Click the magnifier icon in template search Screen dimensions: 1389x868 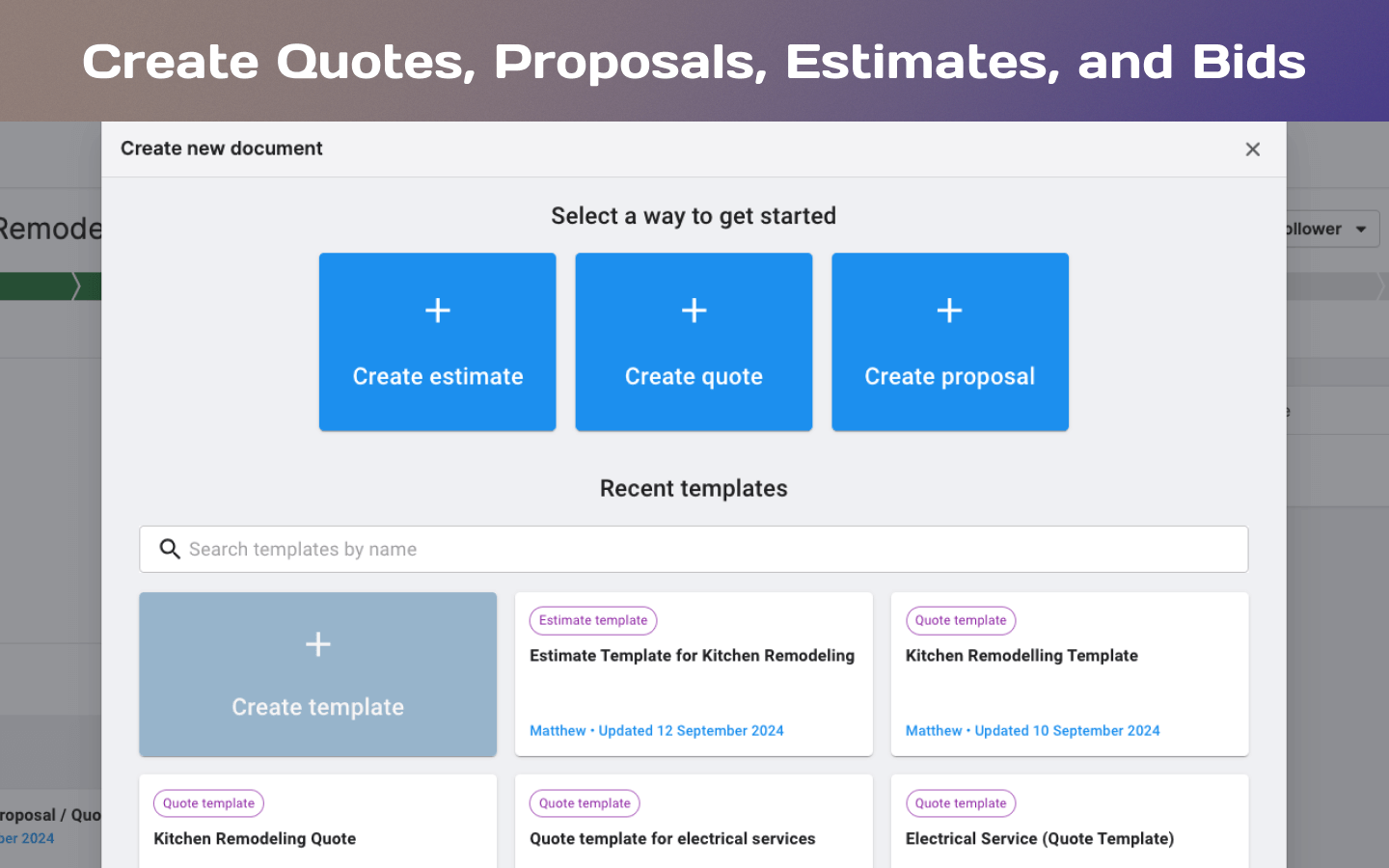tap(170, 549)
